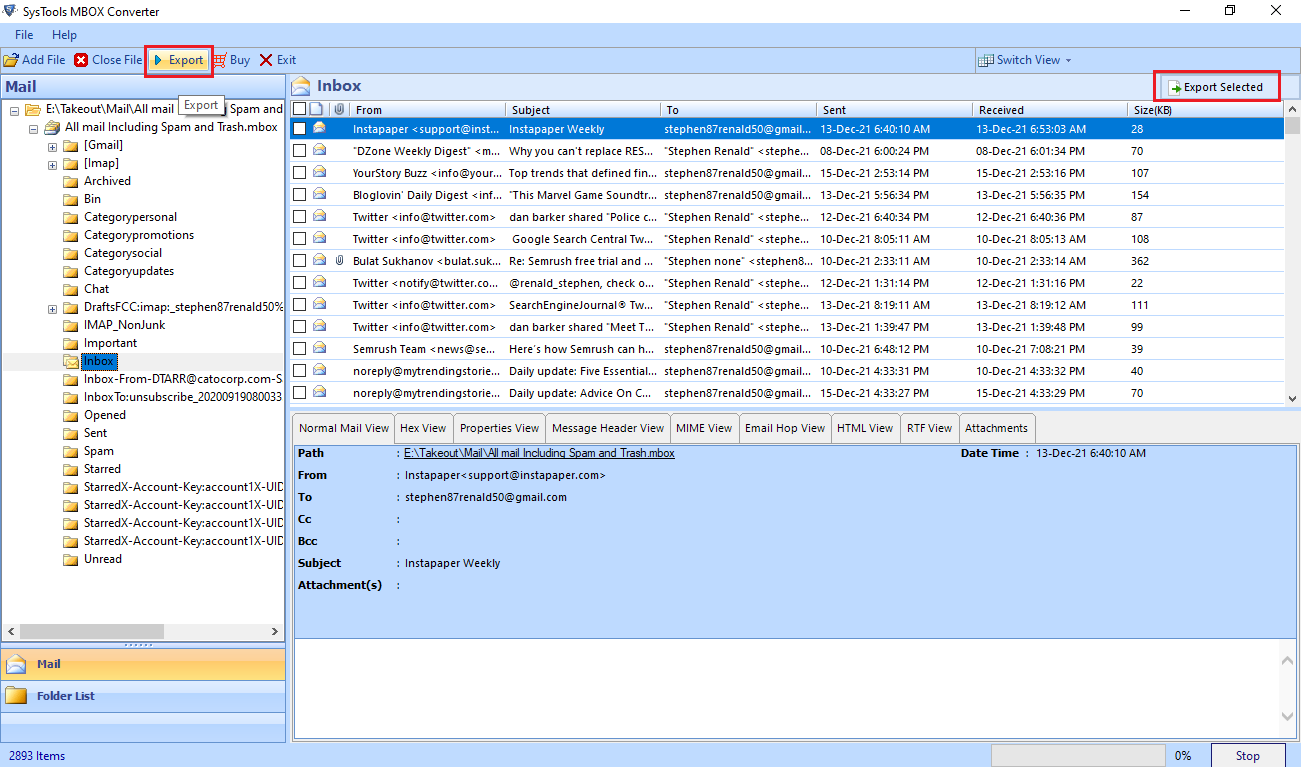1301x767 pixels.
Task: Switch to the Attachments tab
Action: click(996, 428)
